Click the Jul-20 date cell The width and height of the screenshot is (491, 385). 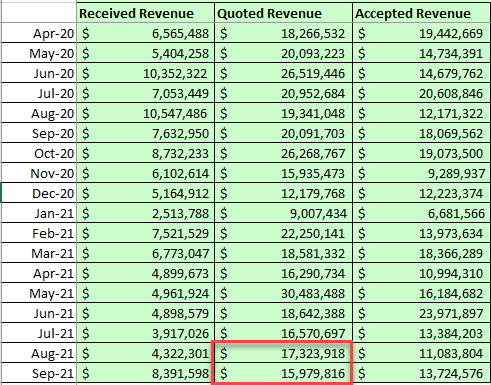click(x=39, y=93)
